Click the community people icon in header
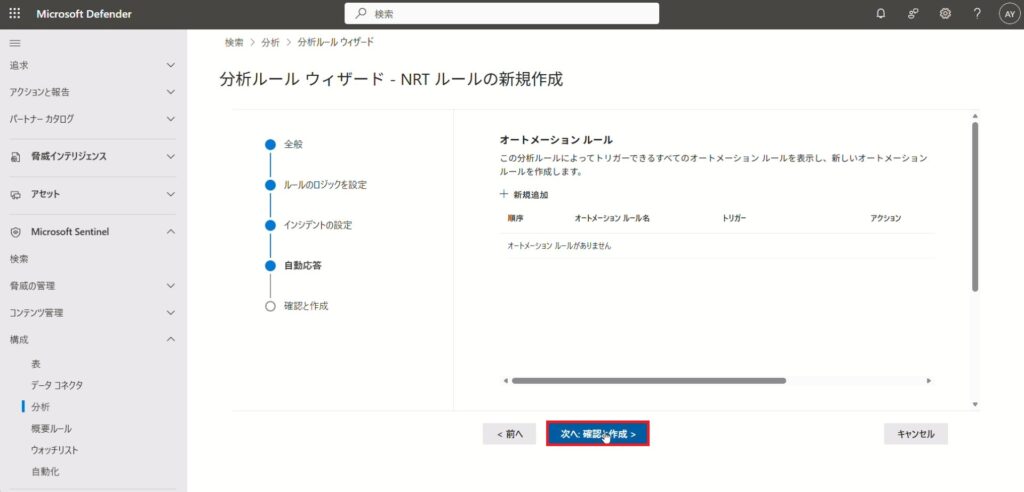Image resolution: width=1024 pixels, height=492 pixels. pos(913,14)
